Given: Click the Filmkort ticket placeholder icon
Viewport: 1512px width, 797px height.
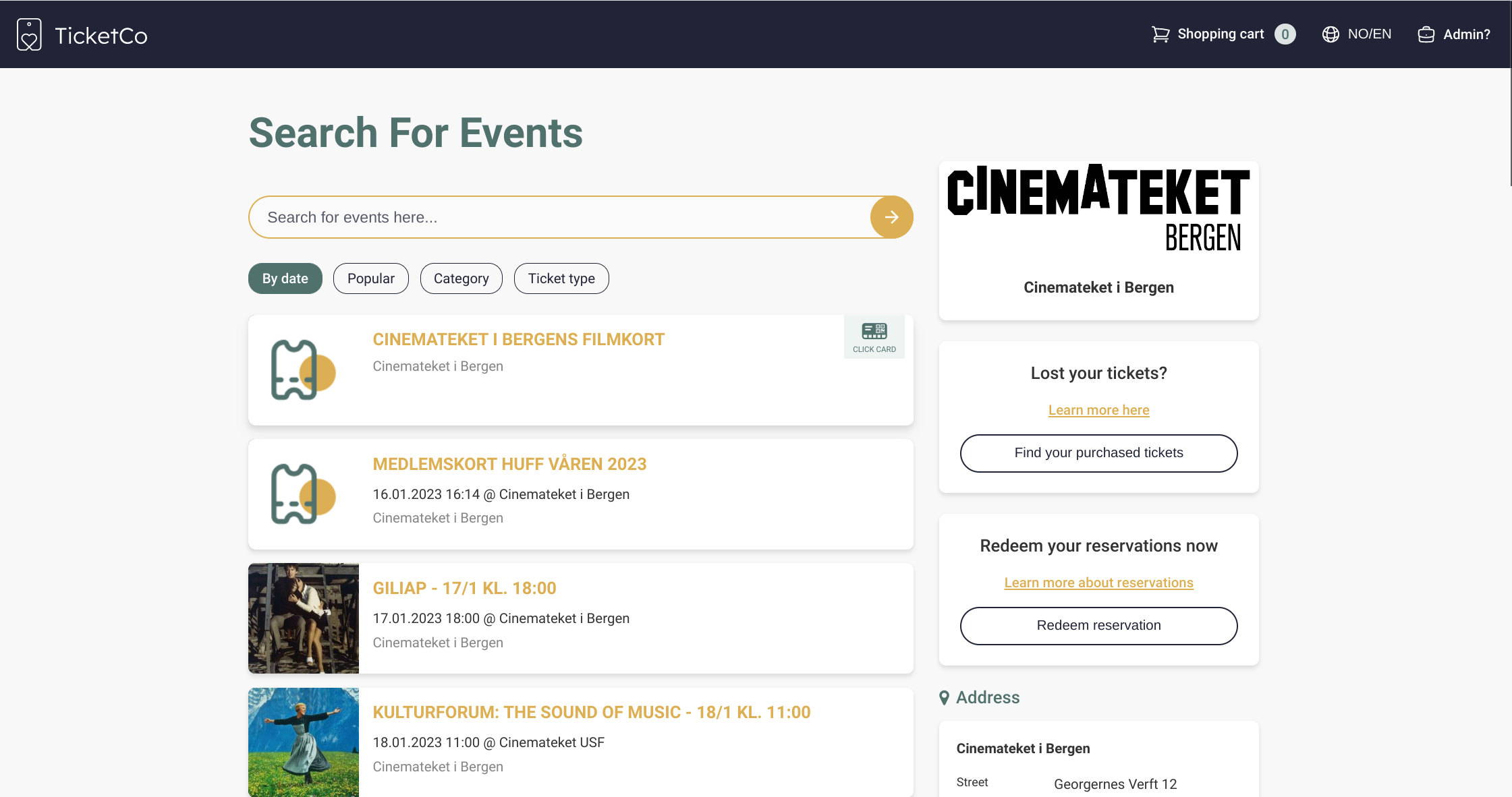Looking at the screenshot, I should [x=303, y=370].
